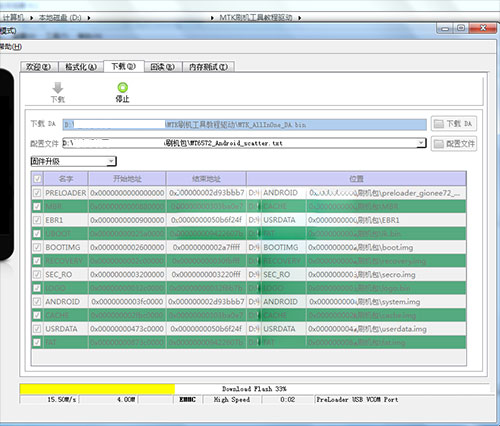The image size is (500, 426).
Task: Click the window minimize icon in title bar
Action: [x=445, y=29]
